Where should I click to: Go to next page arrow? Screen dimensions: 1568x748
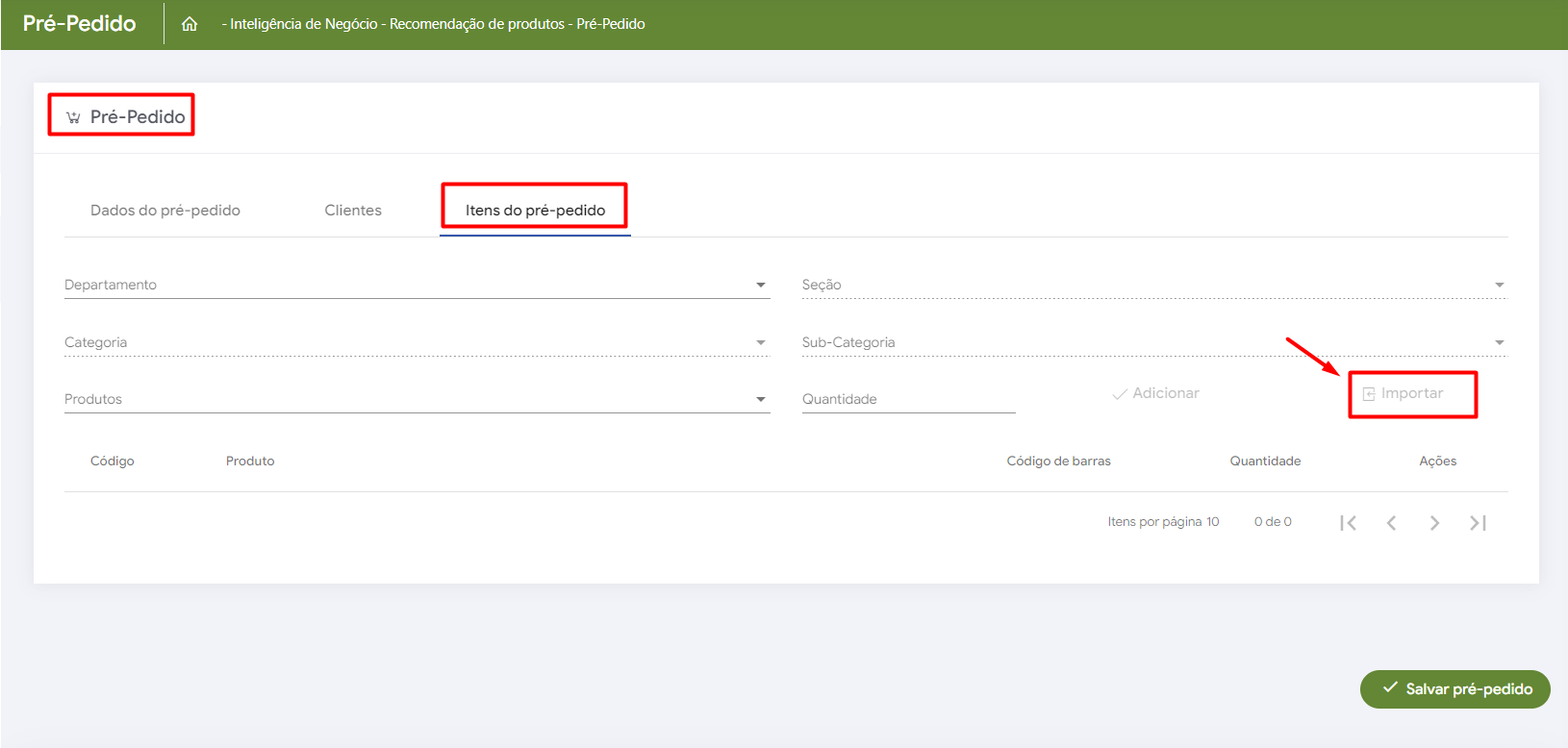pyautogui.click(x=1434, y=523)
